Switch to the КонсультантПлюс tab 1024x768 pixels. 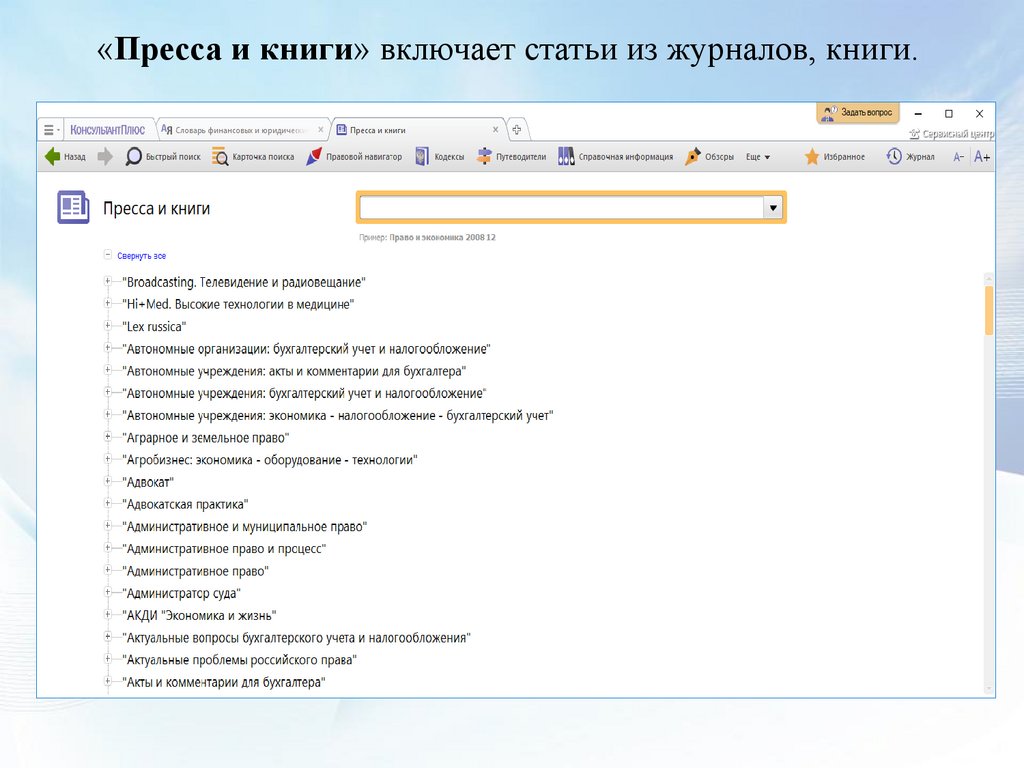[x=108, y=130]
